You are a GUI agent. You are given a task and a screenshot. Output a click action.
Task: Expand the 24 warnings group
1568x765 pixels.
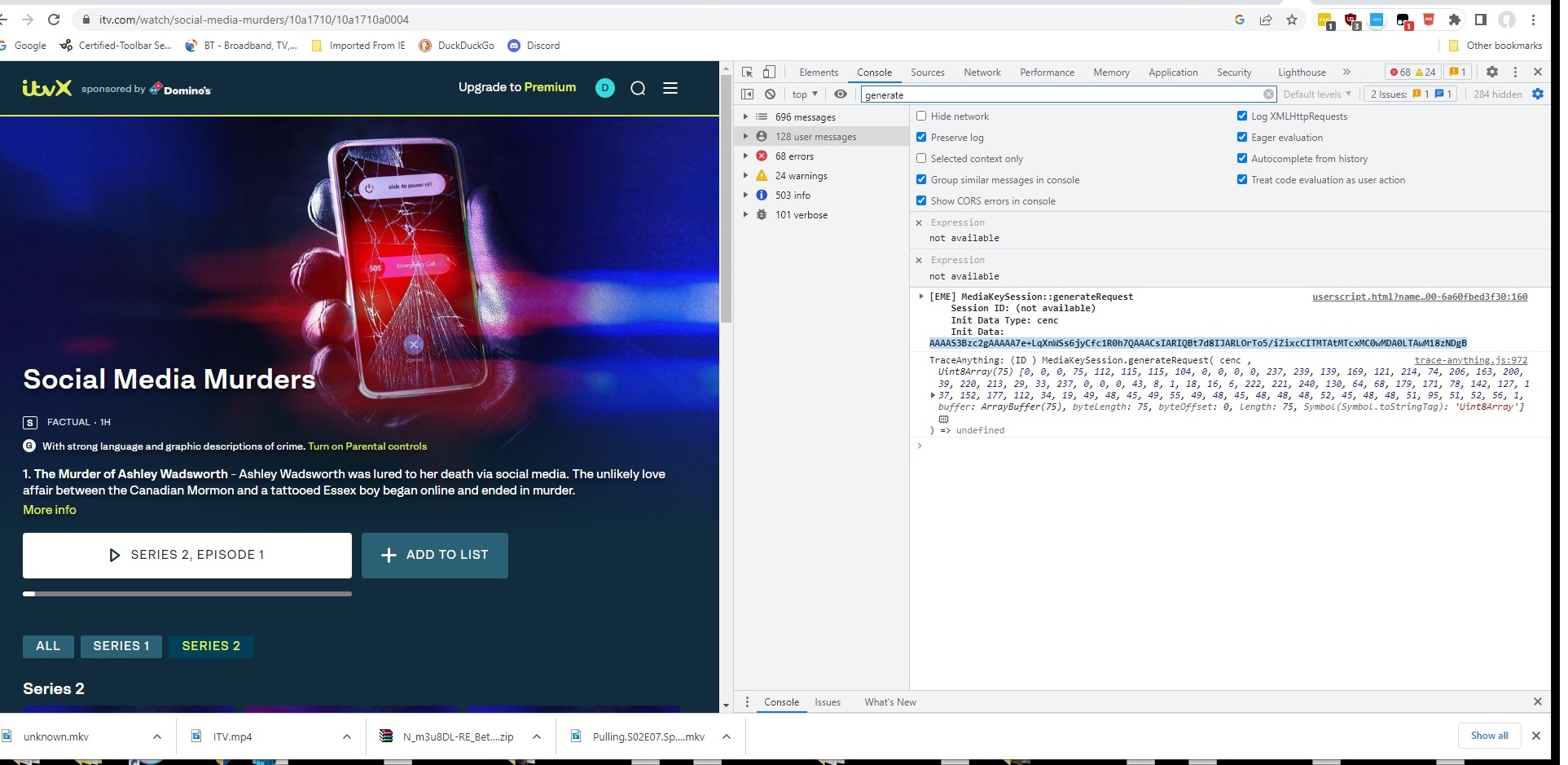[x=745, y=175]
